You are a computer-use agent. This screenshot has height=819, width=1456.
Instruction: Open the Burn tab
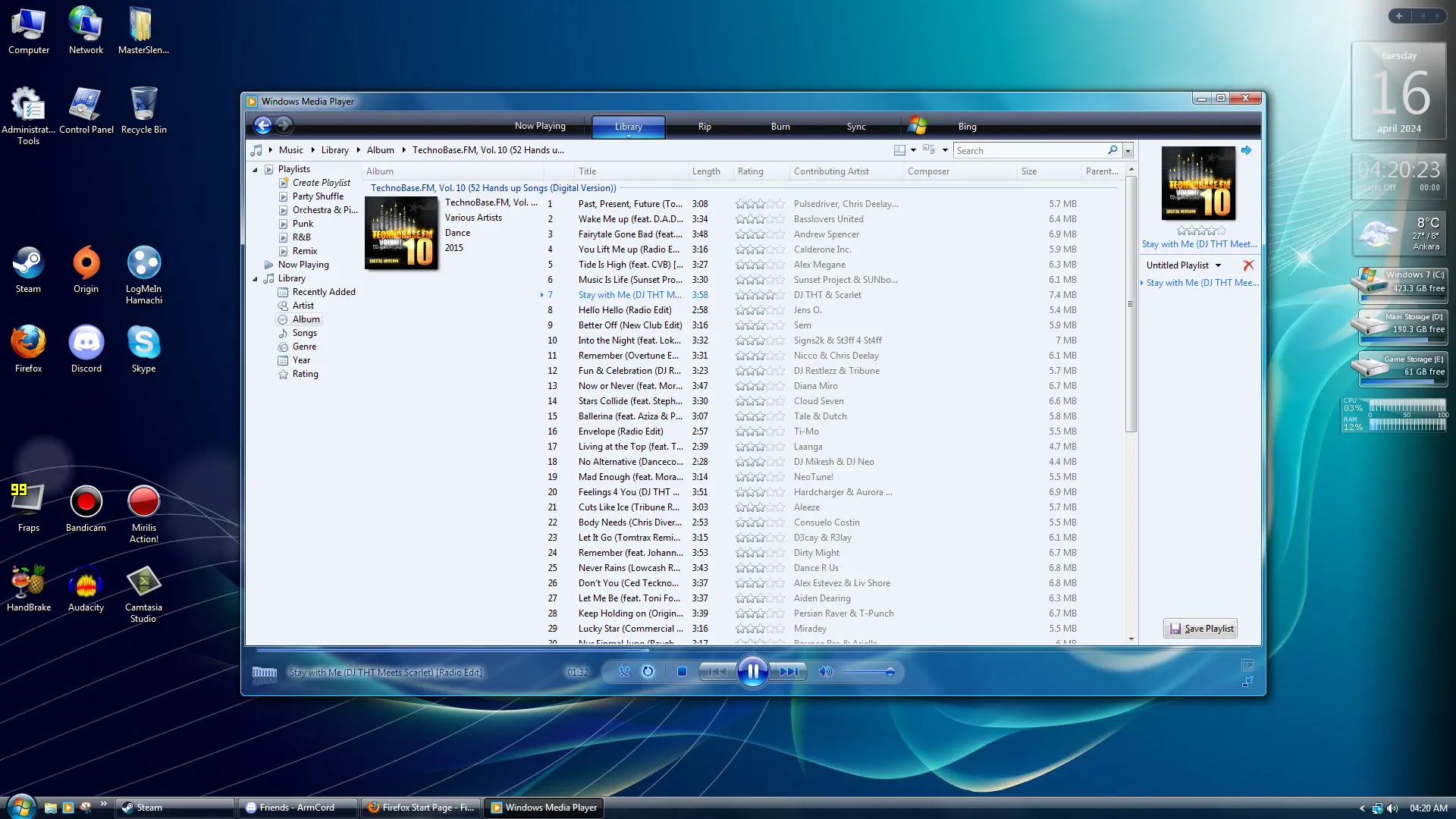780,127
